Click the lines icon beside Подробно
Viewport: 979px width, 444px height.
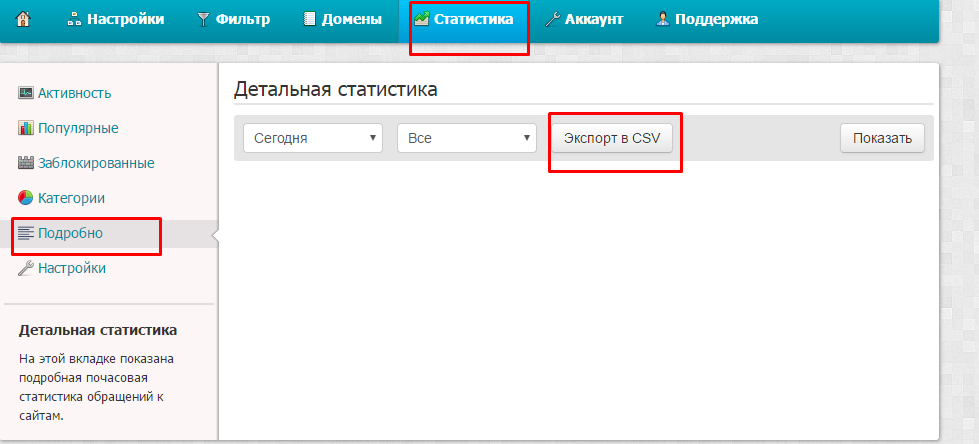pyautogui.click(x=26, y=234)
